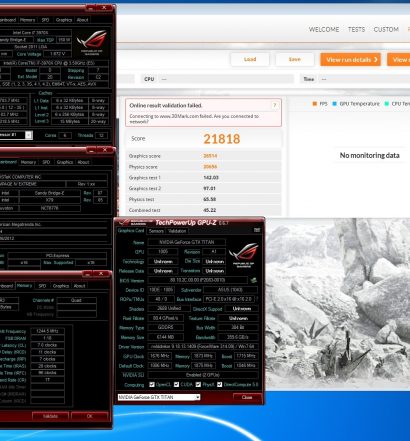This screenshot has width=410, height=441.
Task: Open the WELCOME section in 3DMark
Action: pos(324,29)
